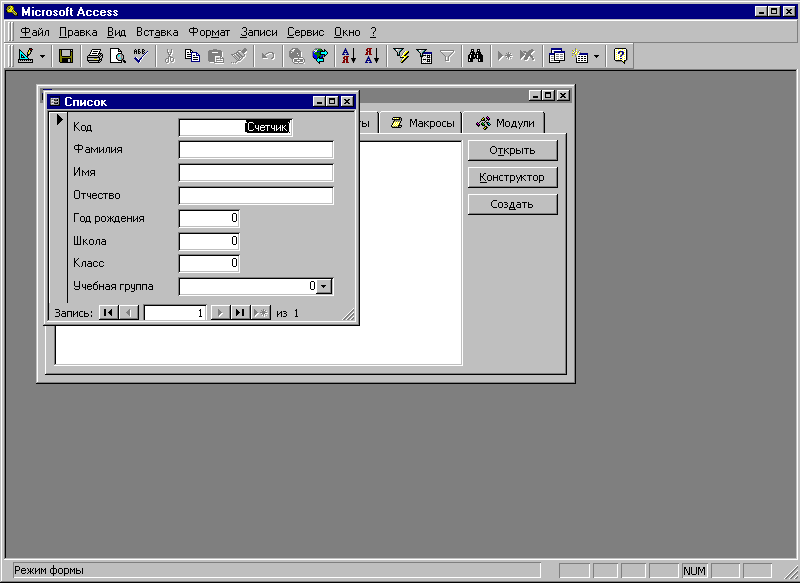Click the Filter by Form icon
Screen dimensions: 800x583
424,56
